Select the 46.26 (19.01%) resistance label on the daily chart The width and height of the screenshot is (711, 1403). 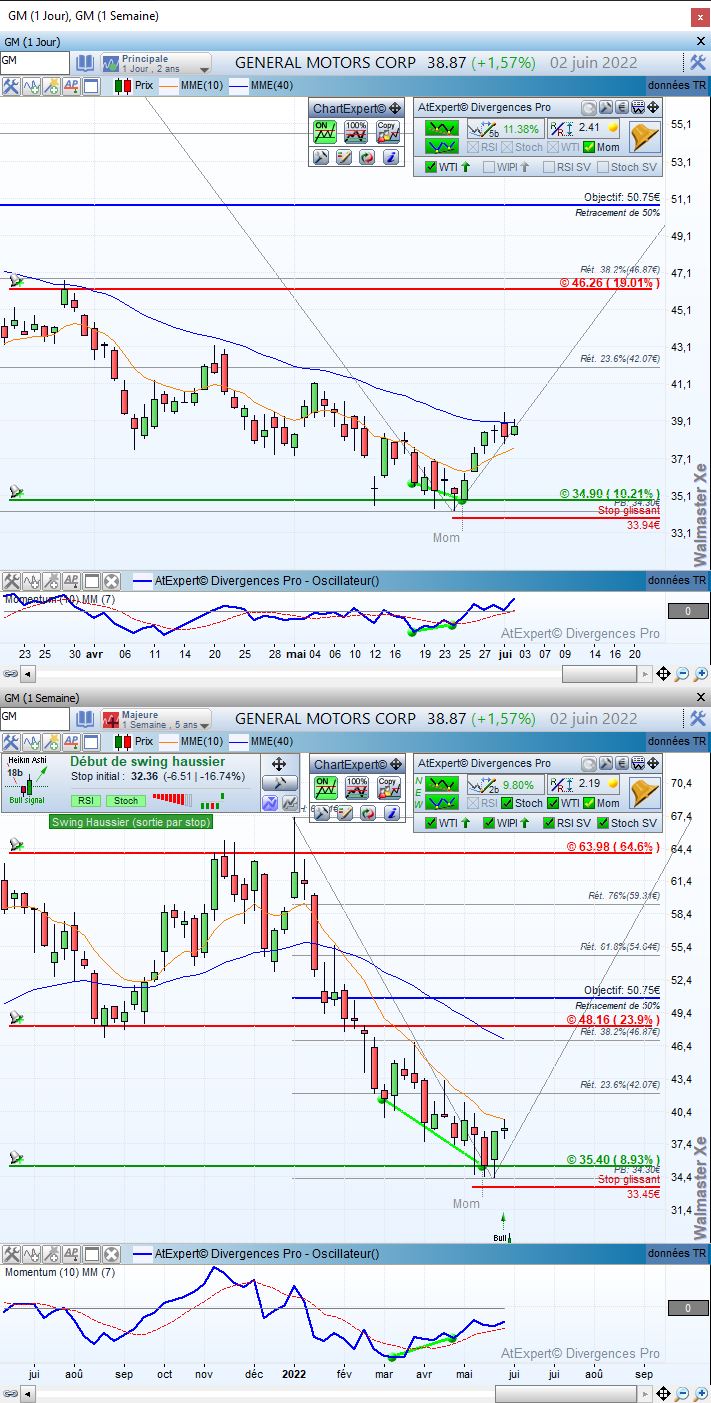[x=610, y=283]
